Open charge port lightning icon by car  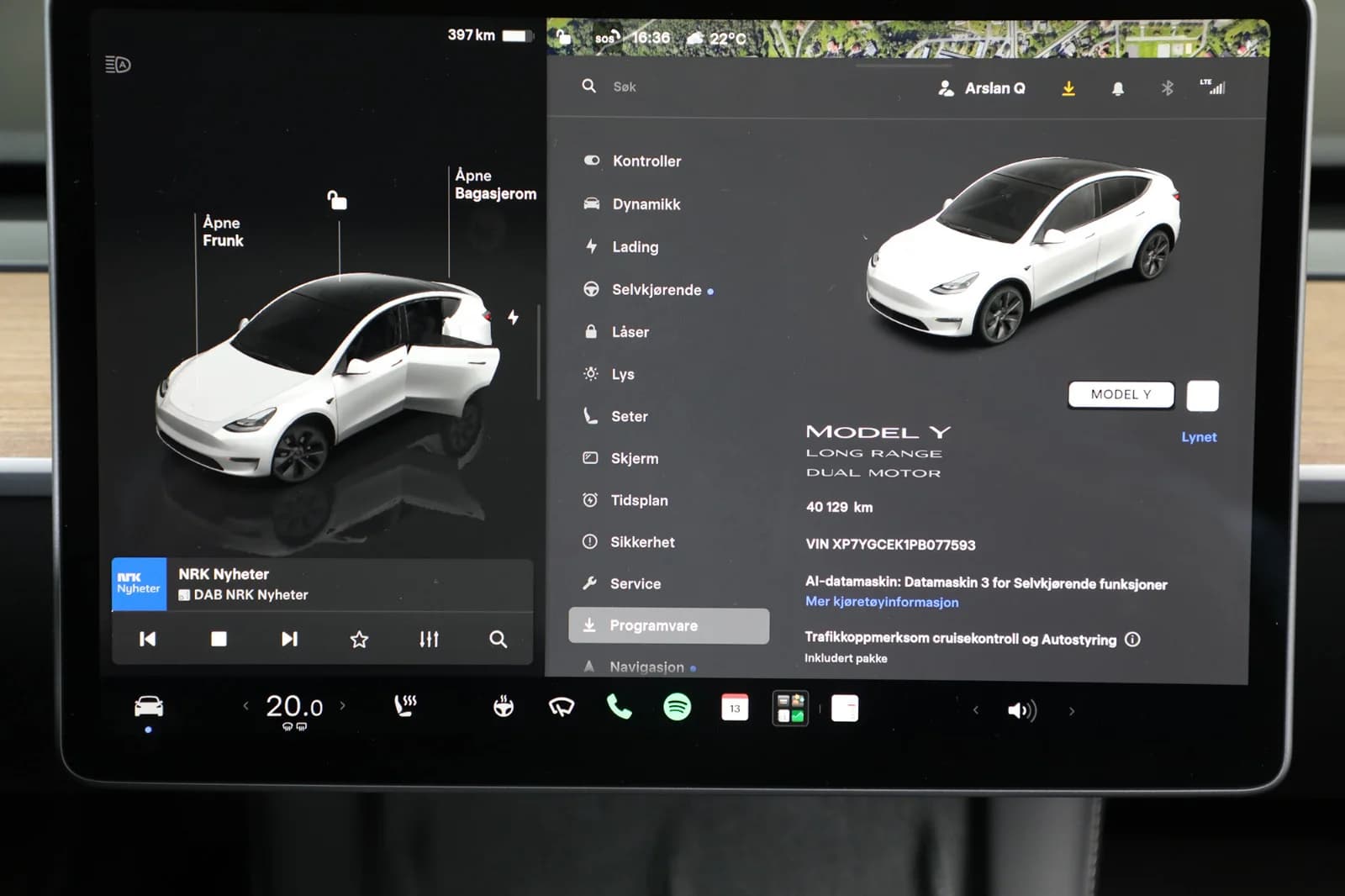(513, 317)
